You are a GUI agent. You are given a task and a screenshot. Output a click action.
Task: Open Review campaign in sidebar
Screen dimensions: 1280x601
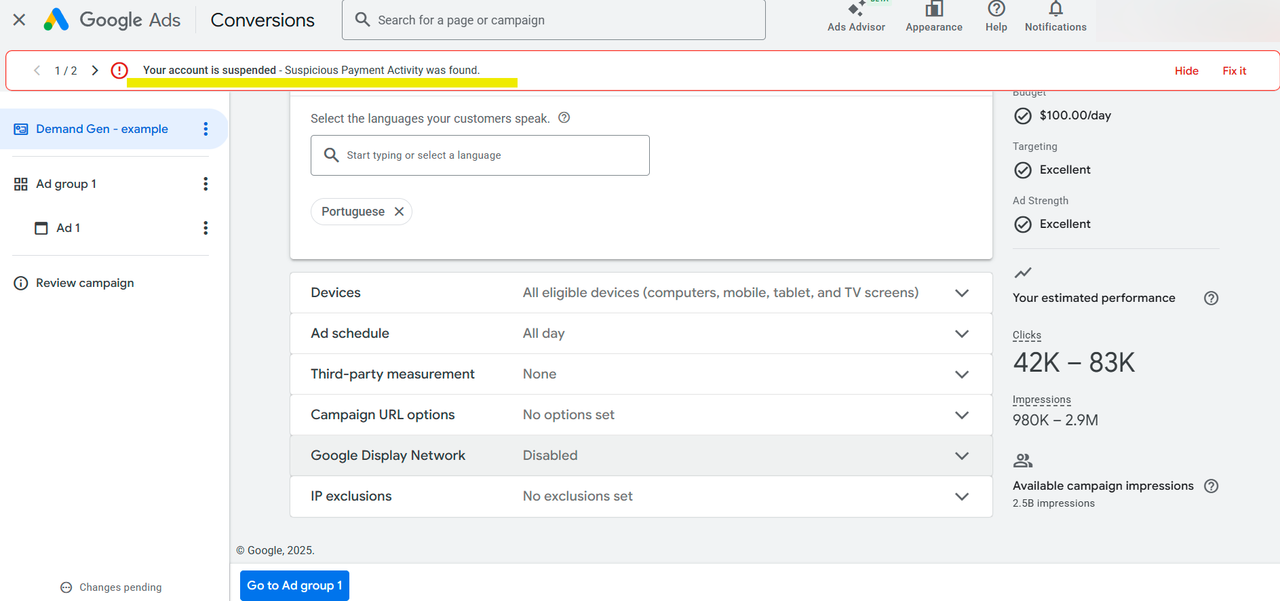(x=85, y=283)
